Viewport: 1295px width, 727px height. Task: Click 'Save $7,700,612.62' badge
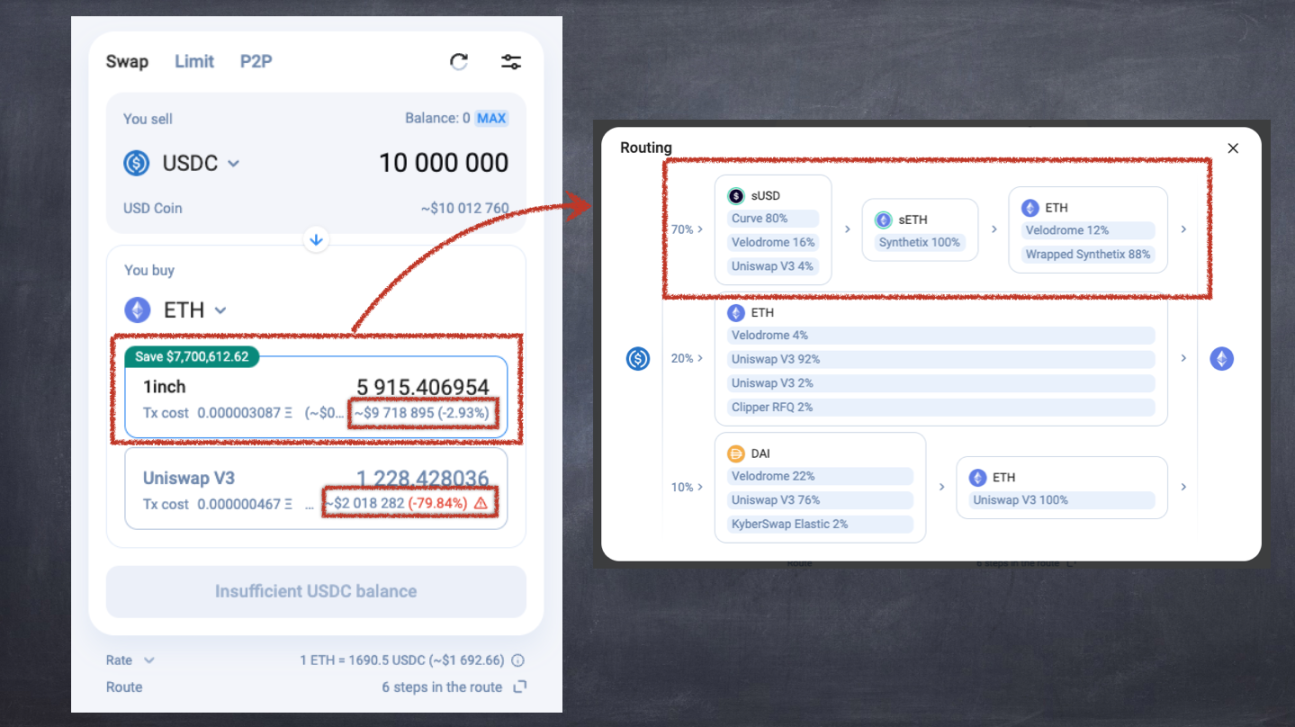pos(192,356)
